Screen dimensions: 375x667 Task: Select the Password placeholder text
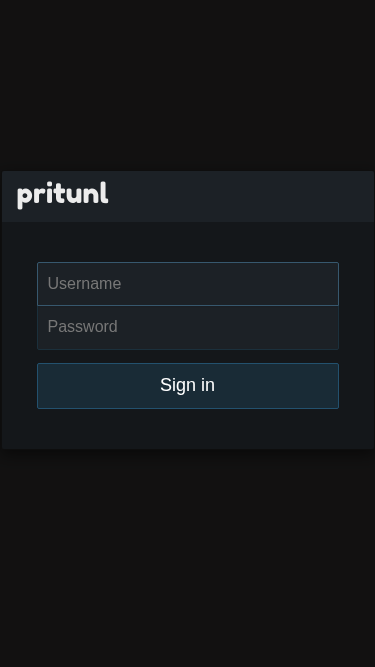click(82, 327)
